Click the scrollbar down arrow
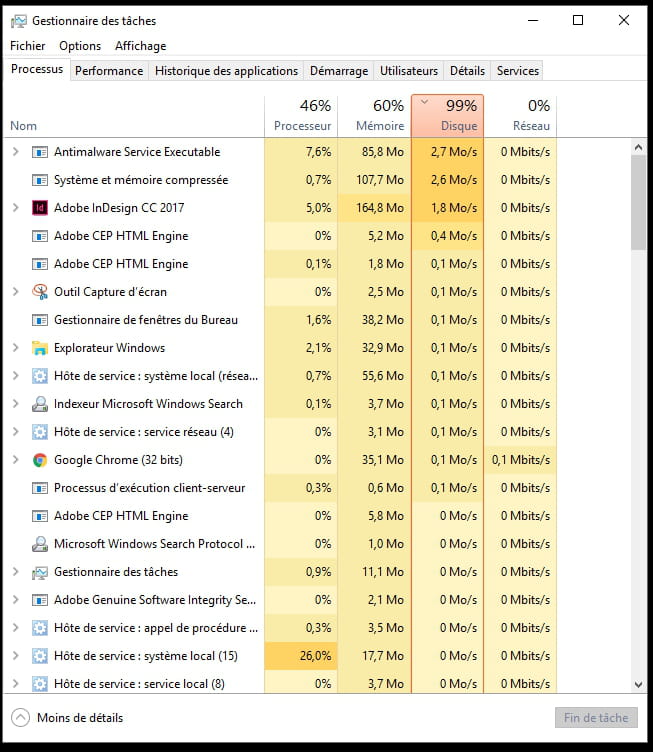The image size is (653, 752). tap(638, 684)
